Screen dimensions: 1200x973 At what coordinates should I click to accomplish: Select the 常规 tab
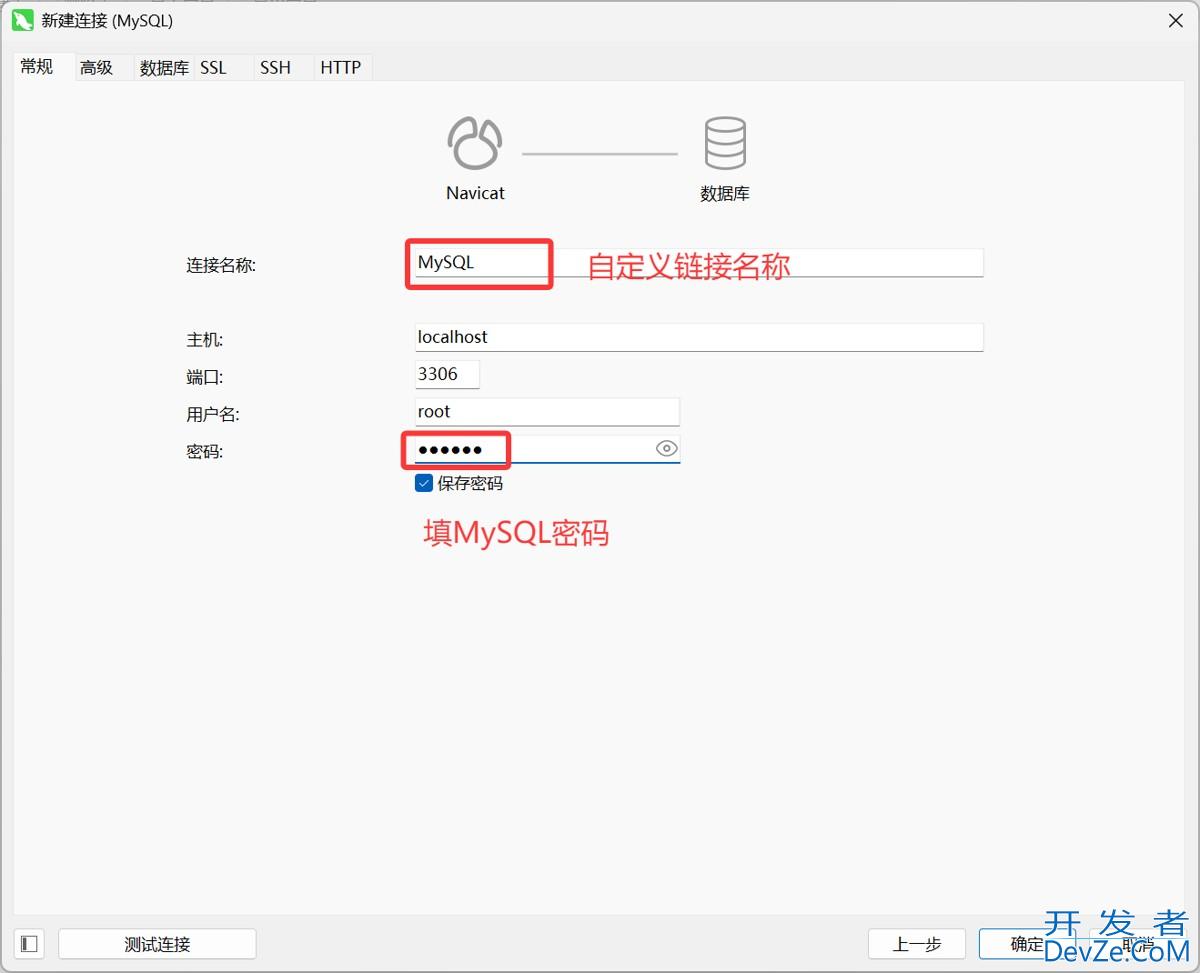[37, 67]
